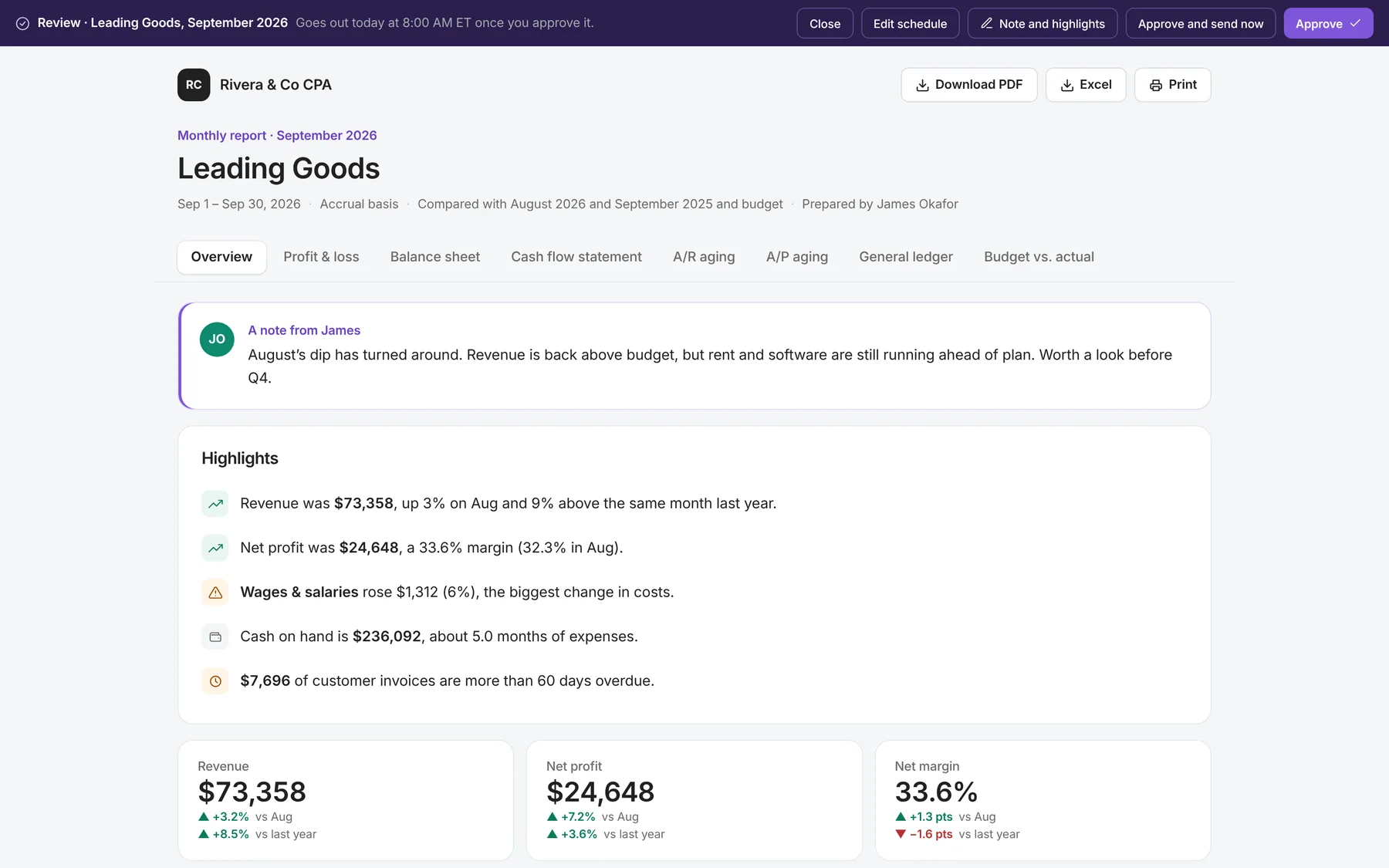Open the A/R aging tab
Screen dimensions: 1389x868
click(x=704, y=257)
